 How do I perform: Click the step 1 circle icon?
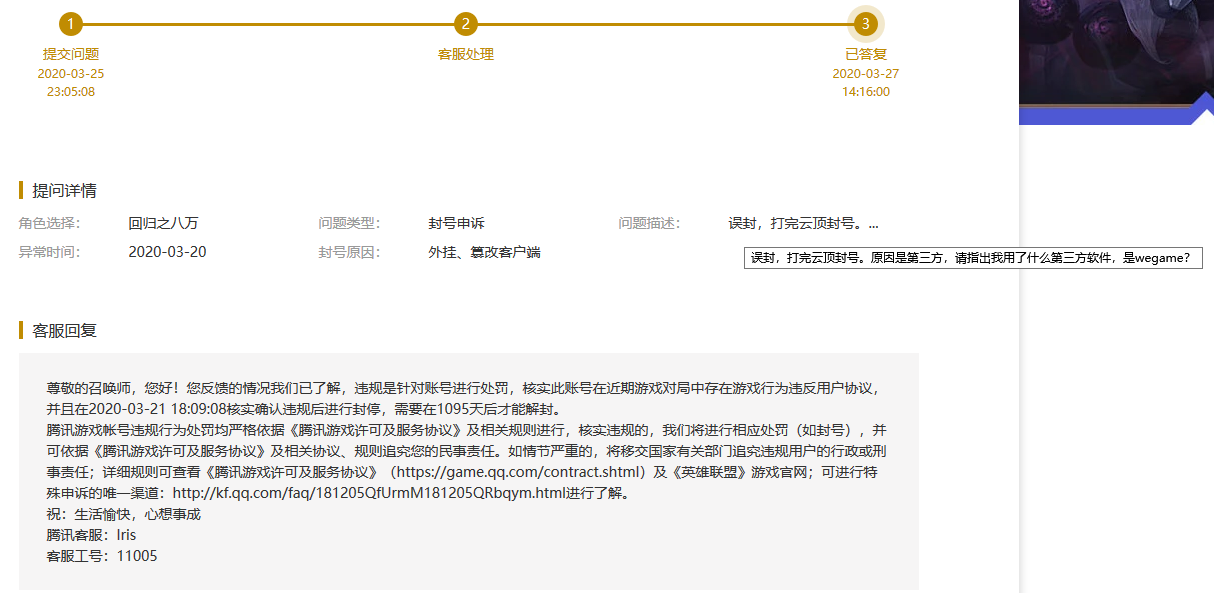tap(71, 24)
